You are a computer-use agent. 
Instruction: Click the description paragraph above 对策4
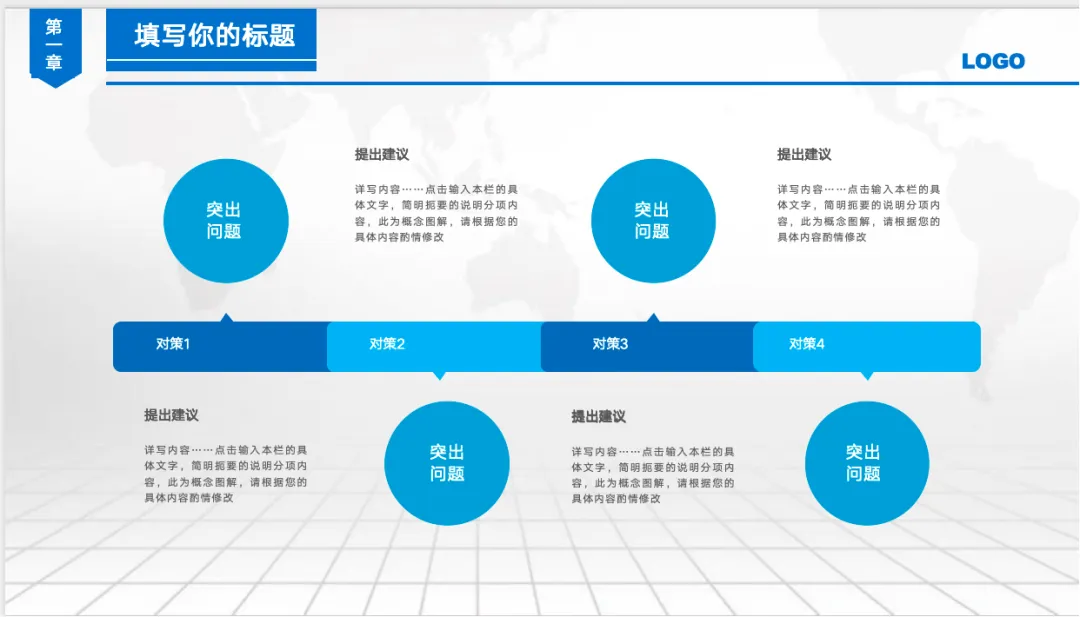coord(858,213)
